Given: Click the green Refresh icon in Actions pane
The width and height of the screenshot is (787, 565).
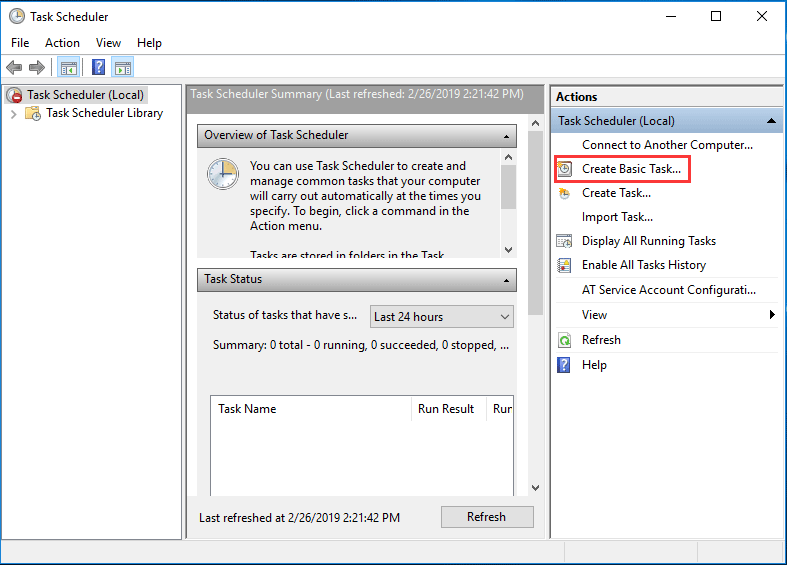Looking at the screenshot, I should pyautogui.click(x=564, y=340).
